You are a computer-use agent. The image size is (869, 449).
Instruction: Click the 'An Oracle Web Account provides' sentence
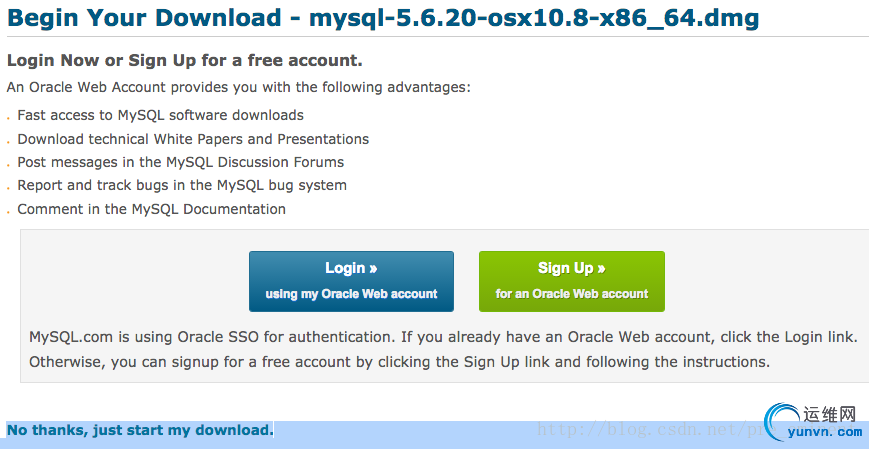coord(238,88)
